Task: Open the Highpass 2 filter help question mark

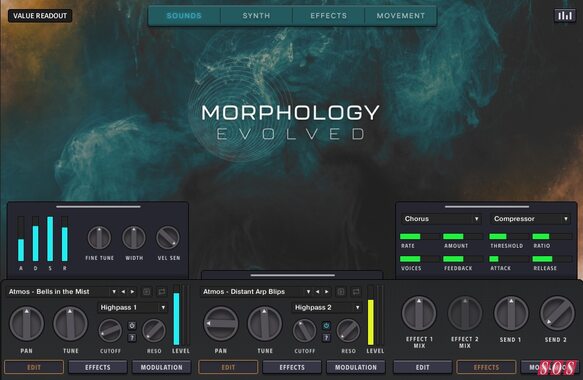Action: [326, 338]
